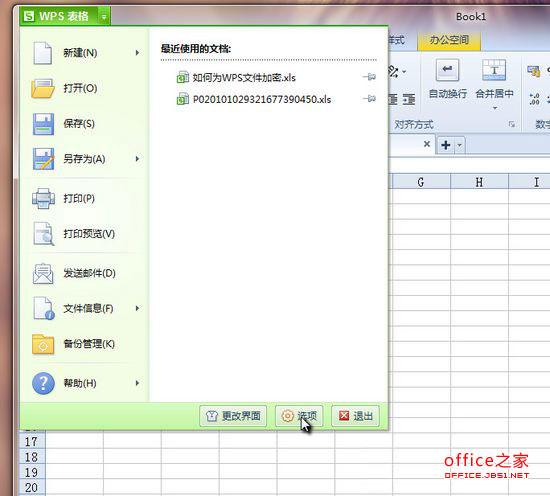Pin 如何为WPS文件加密.xls to recent list
The width and height of the screenshot is (550, 496).
[x=369, y=77]
